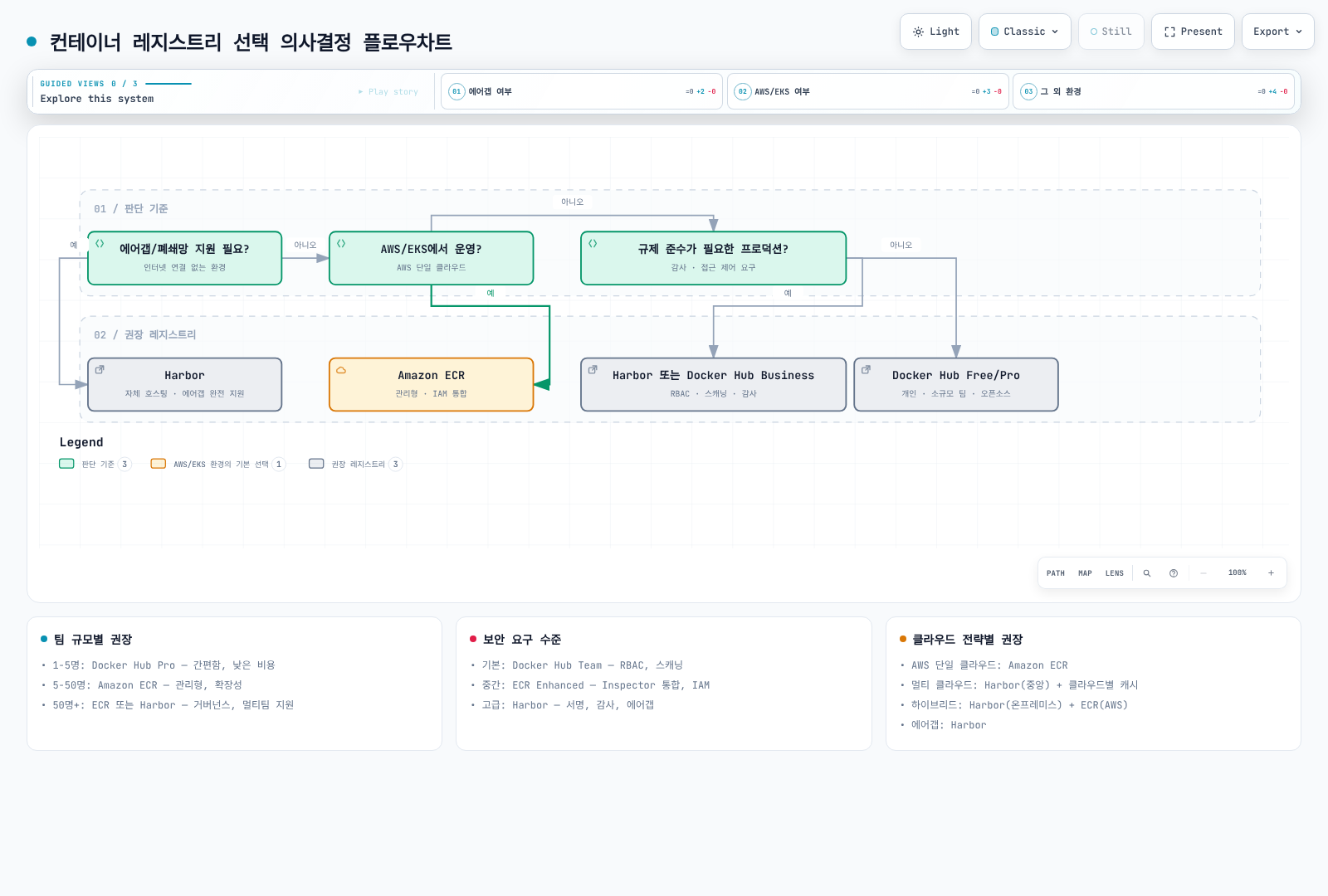The width and height of the screenshot is (1328, 896).
Task: Activate MAP mode in canvas toolbar
Action: pyautogui.click(x=1085, y=573)
